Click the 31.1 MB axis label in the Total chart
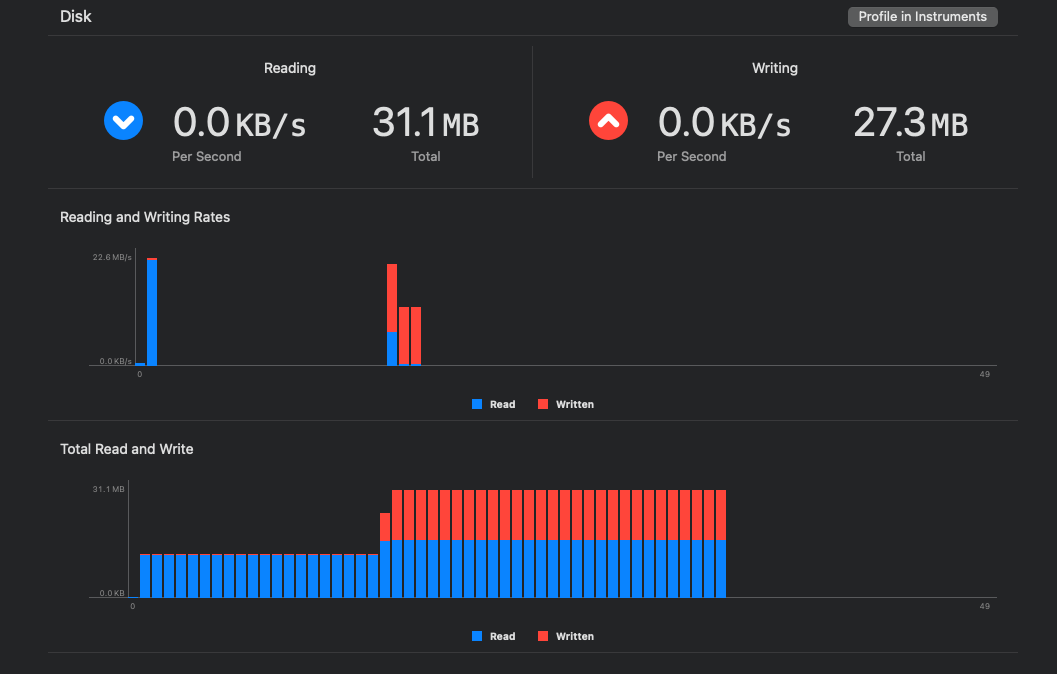 click(108, 489)
